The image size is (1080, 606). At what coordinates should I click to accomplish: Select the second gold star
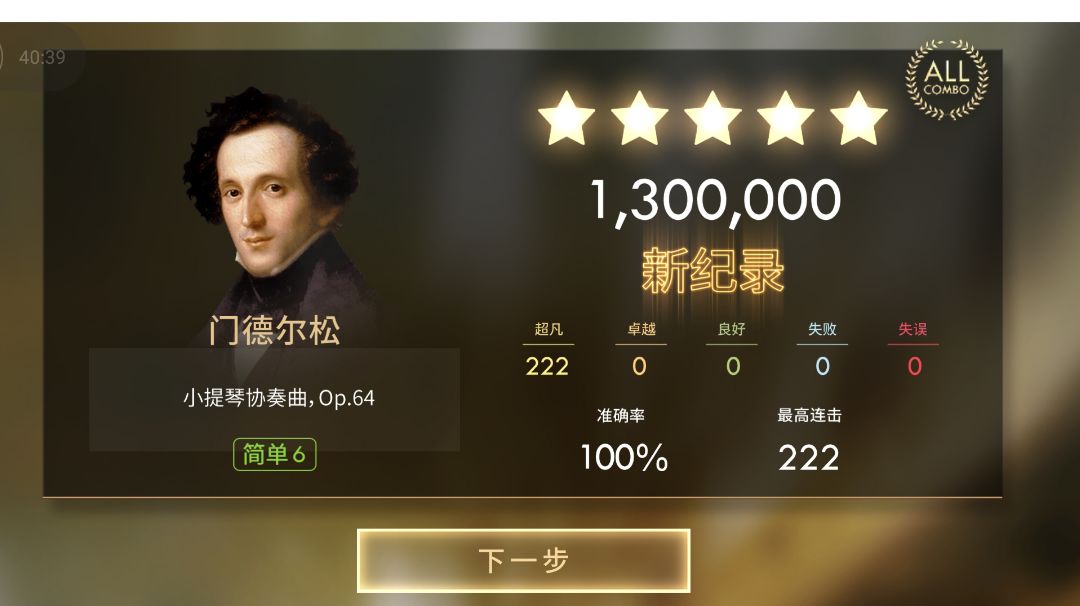pos(639,119)
